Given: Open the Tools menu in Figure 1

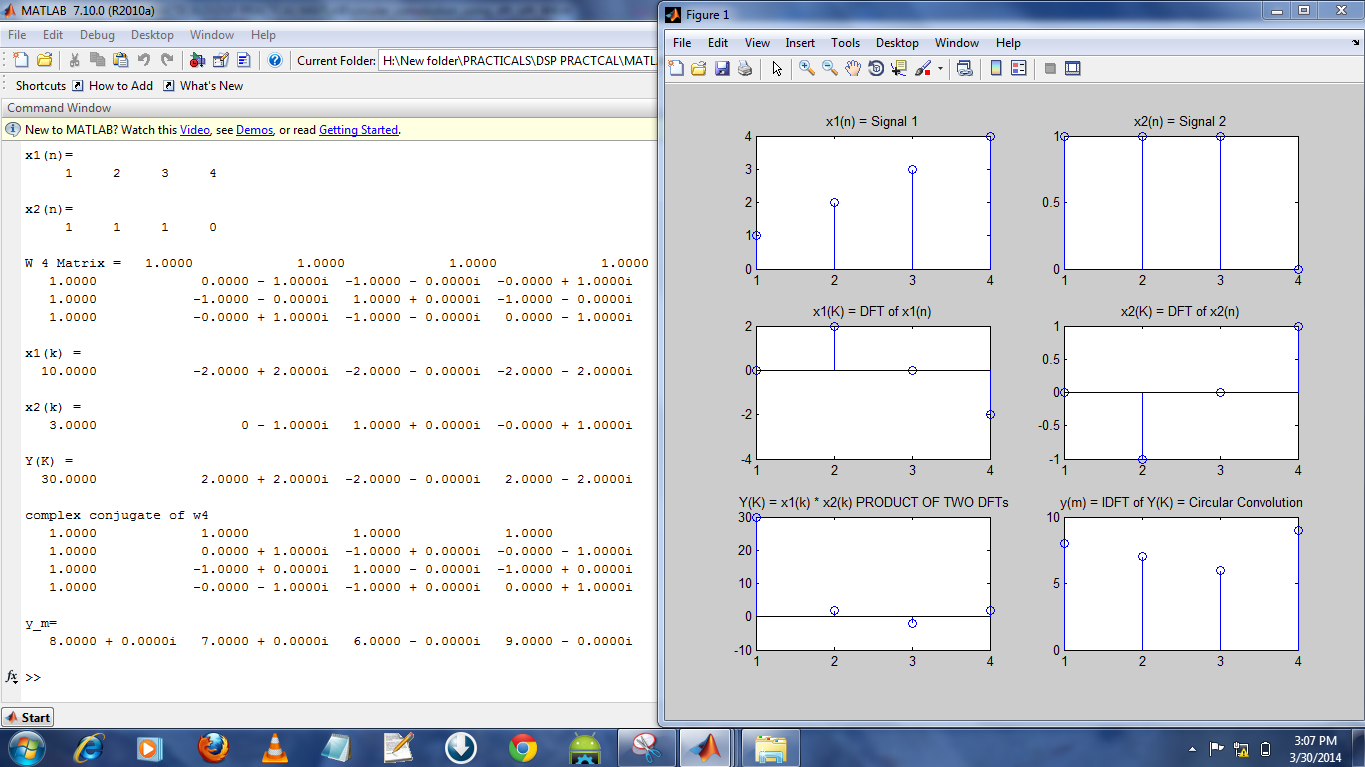Looking at the screenshot, I should click(x=845, y=43).
